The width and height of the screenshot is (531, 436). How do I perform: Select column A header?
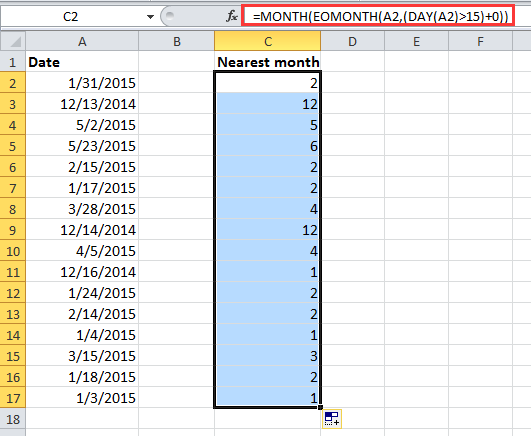coord(82,41)
